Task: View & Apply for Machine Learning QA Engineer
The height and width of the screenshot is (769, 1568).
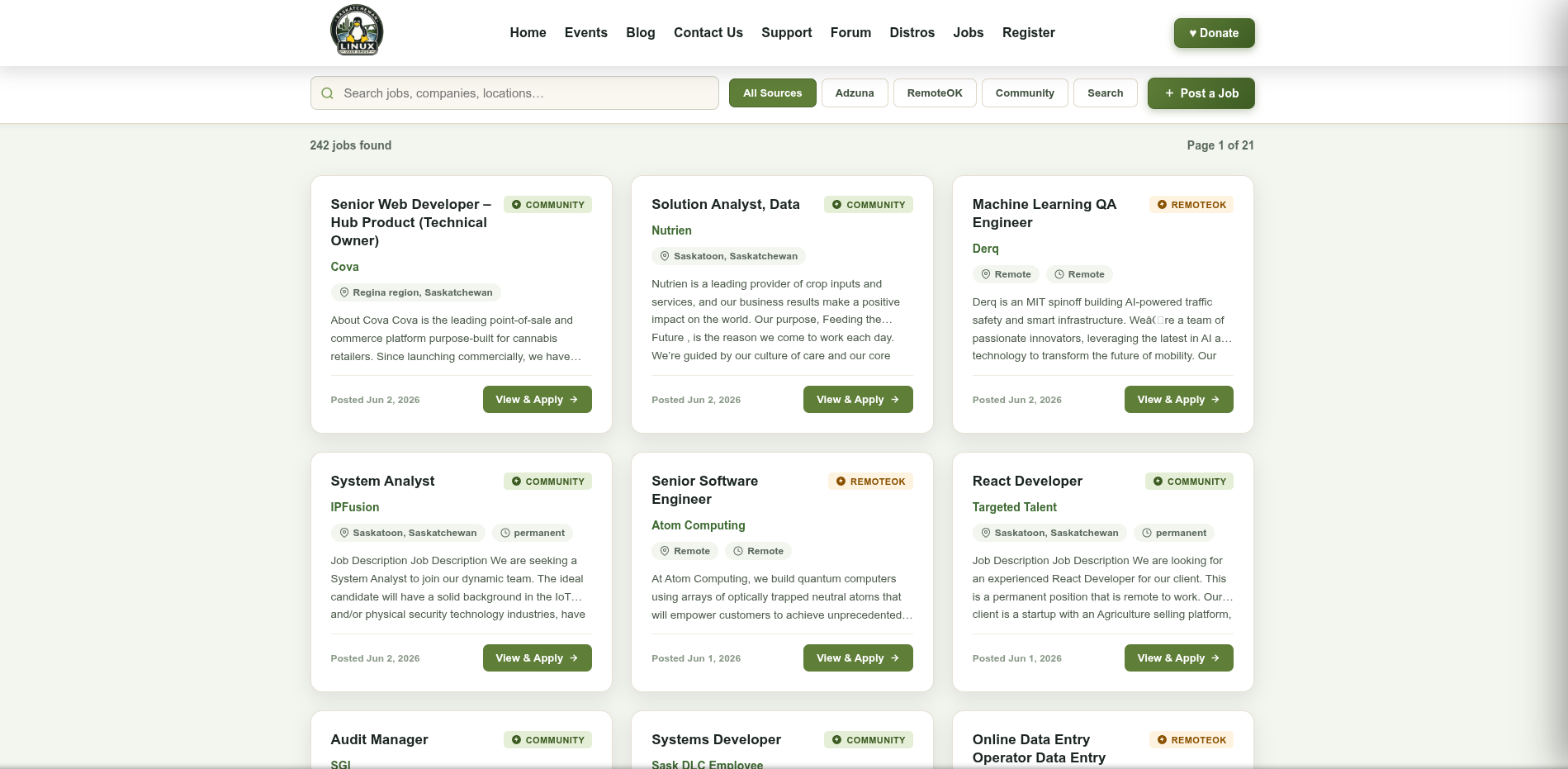Action: click(1179, 400)
